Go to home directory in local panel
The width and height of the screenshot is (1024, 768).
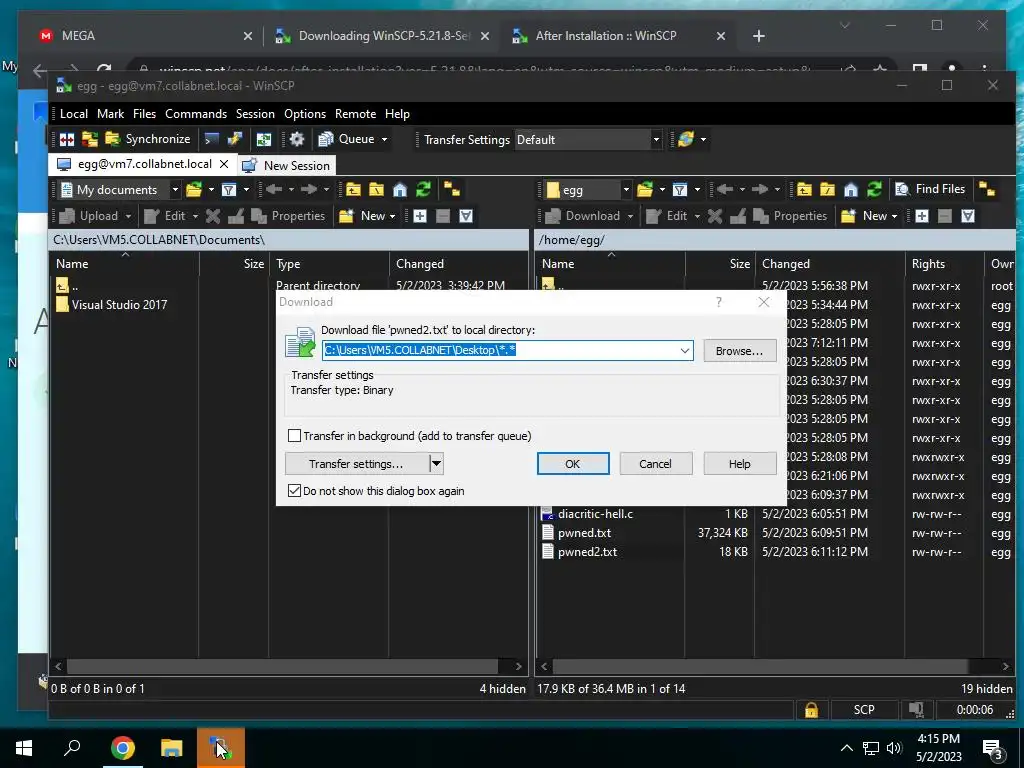pyautogui.click(x=400, y=190)
